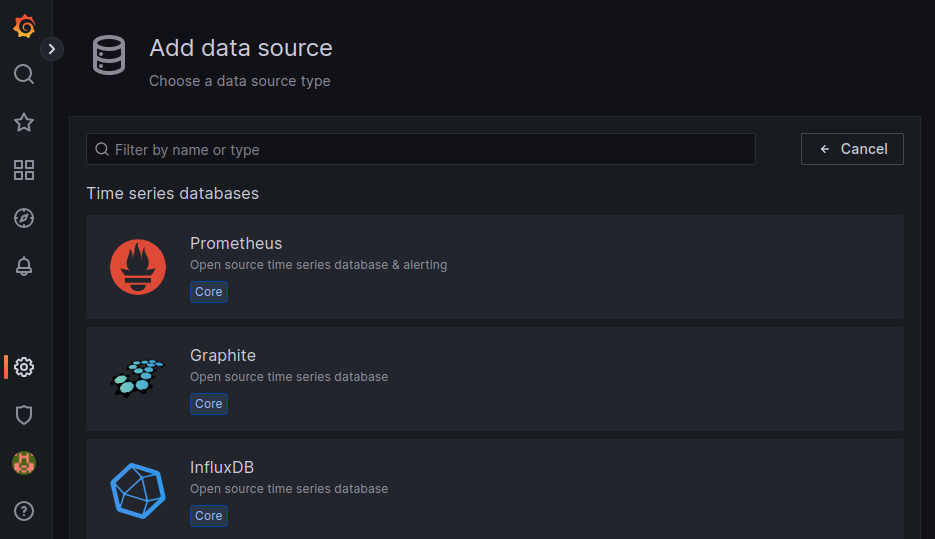Viewport: 935px width, 539px height.
Task: Choose the Prometheus data source title
Action: 236,243
